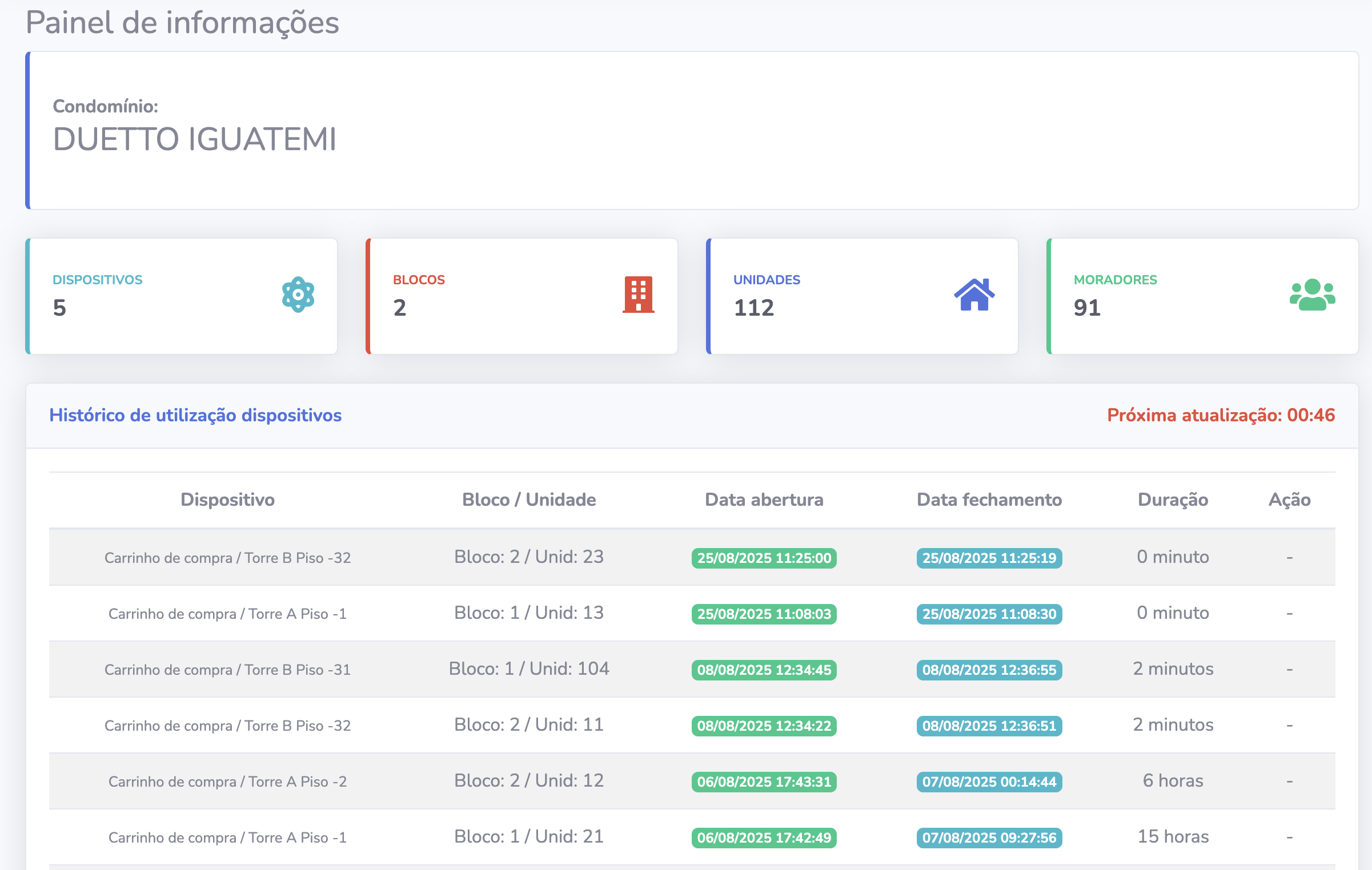Select the BLOCOS card label
Screen dimensions: 1372x870
pyautogui.click(x=419, y=280)
